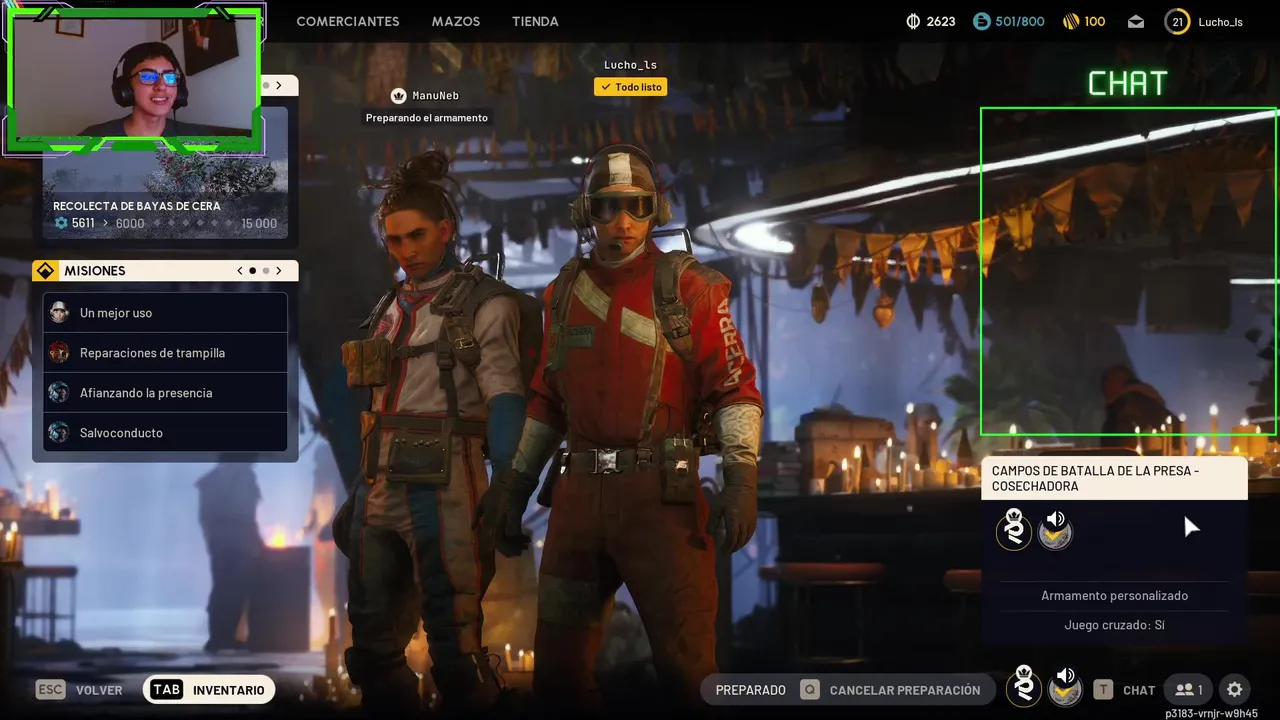Image resolution: width=1280 pixels, height=720 pixels.
Task: Click CANCELAR PREPARACIÓN button
Action: (905, 690)
